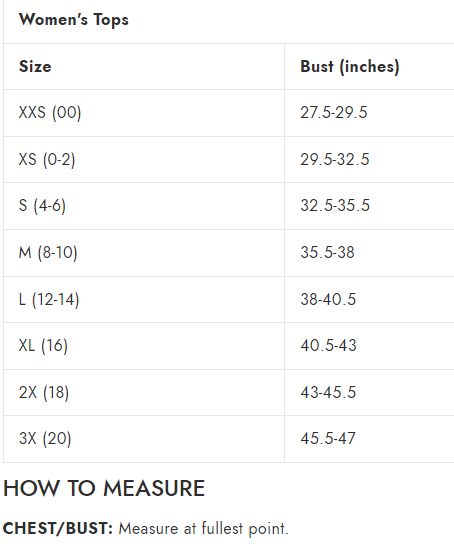Click the CHEST/BUST measuring instruction text

click(146, 529)
